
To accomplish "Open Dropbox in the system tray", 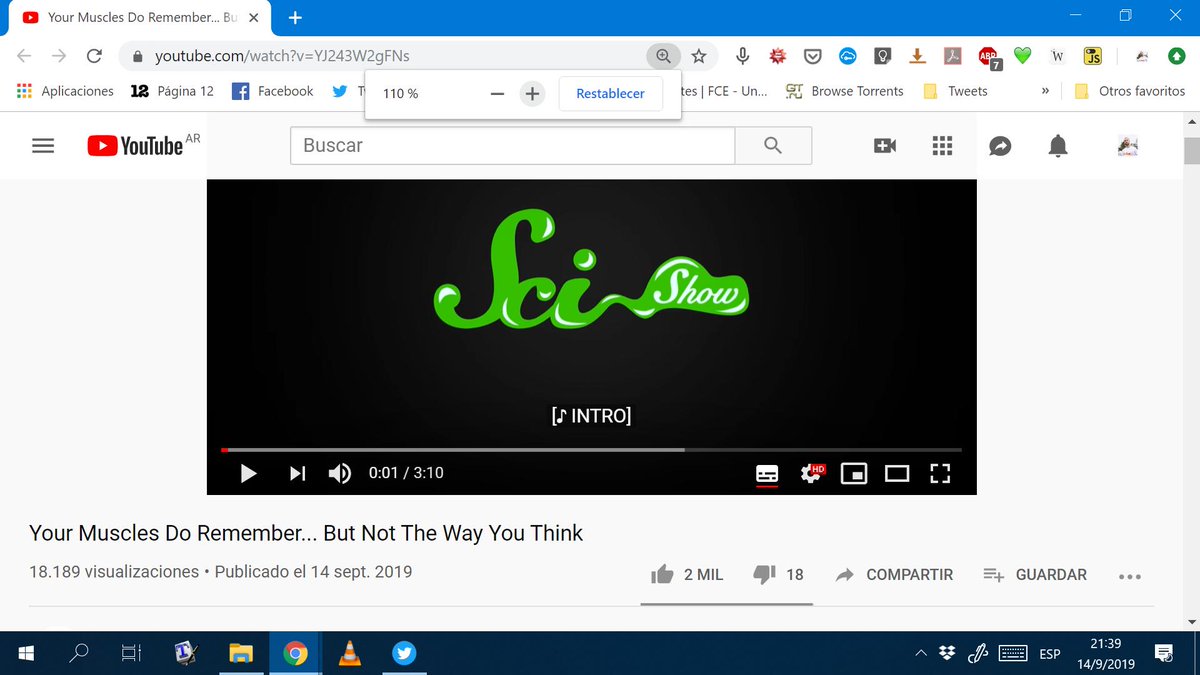I will click(x=947, y=654).
